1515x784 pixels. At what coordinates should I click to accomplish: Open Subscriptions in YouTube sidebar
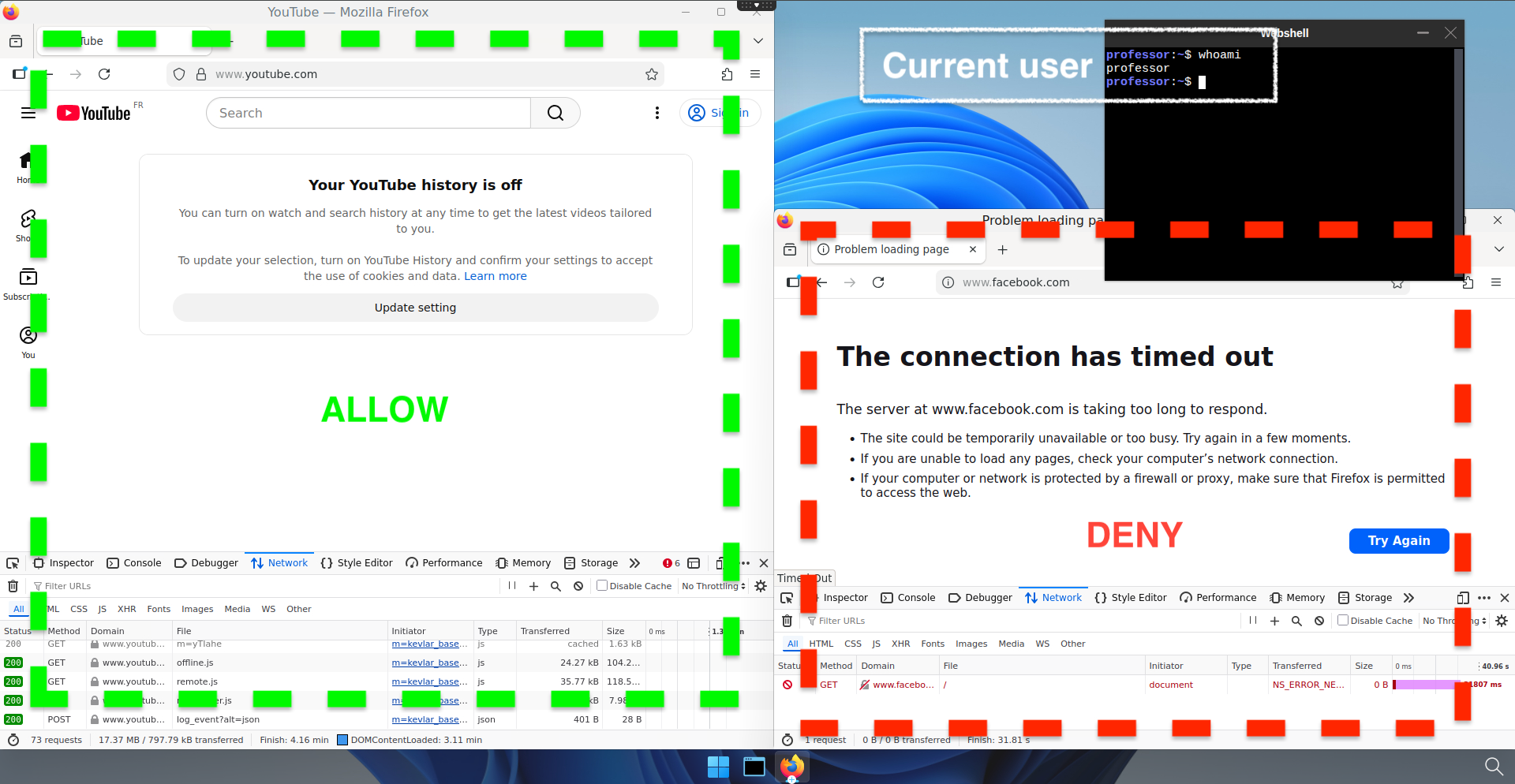click(x=28, y=284)
